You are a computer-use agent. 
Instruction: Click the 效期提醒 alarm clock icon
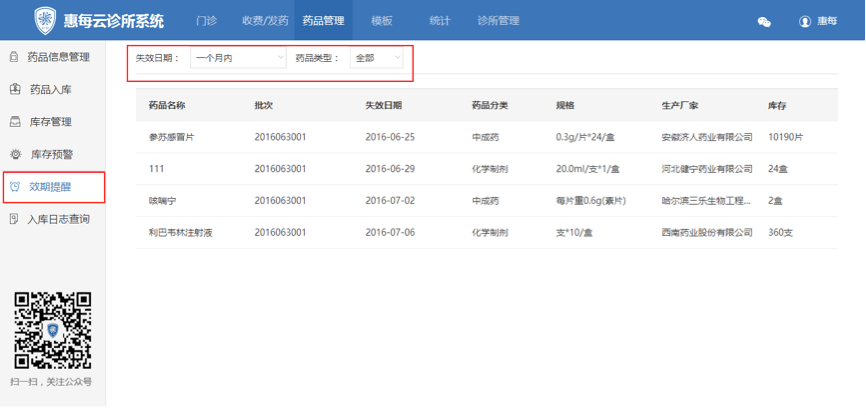pyautogui.click(x=14, y=187)
